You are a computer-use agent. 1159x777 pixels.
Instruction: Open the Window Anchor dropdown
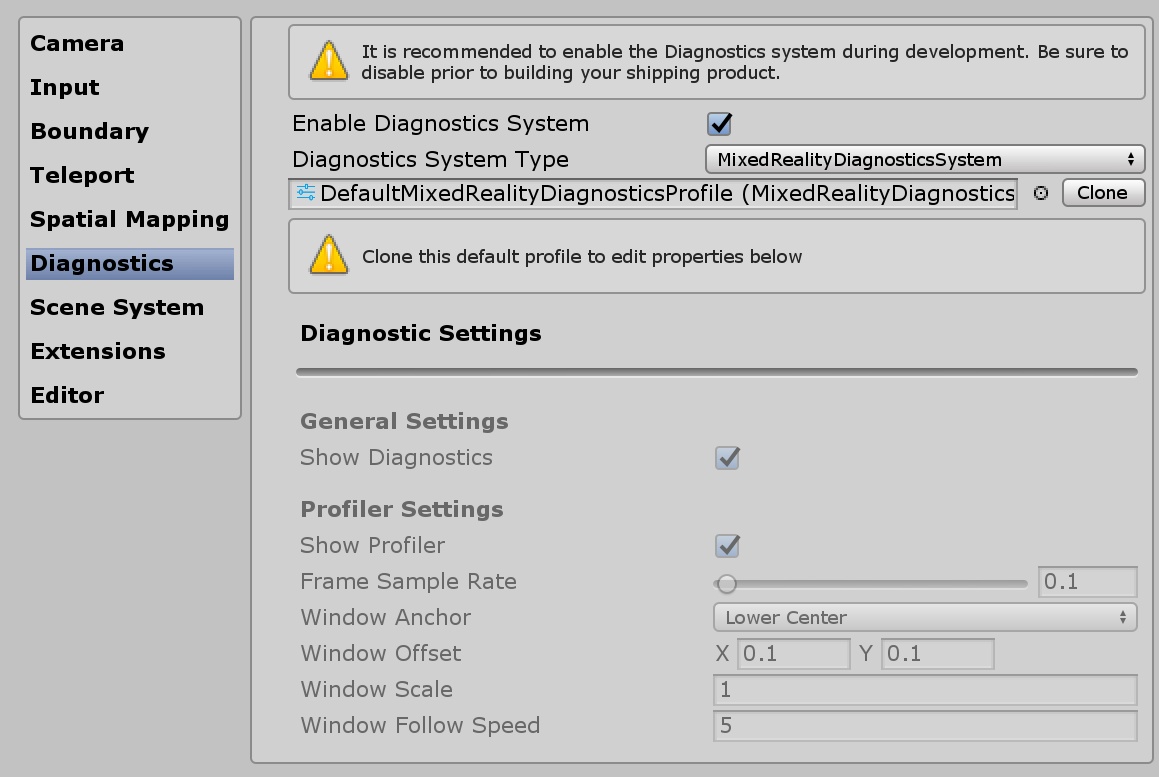924,618
